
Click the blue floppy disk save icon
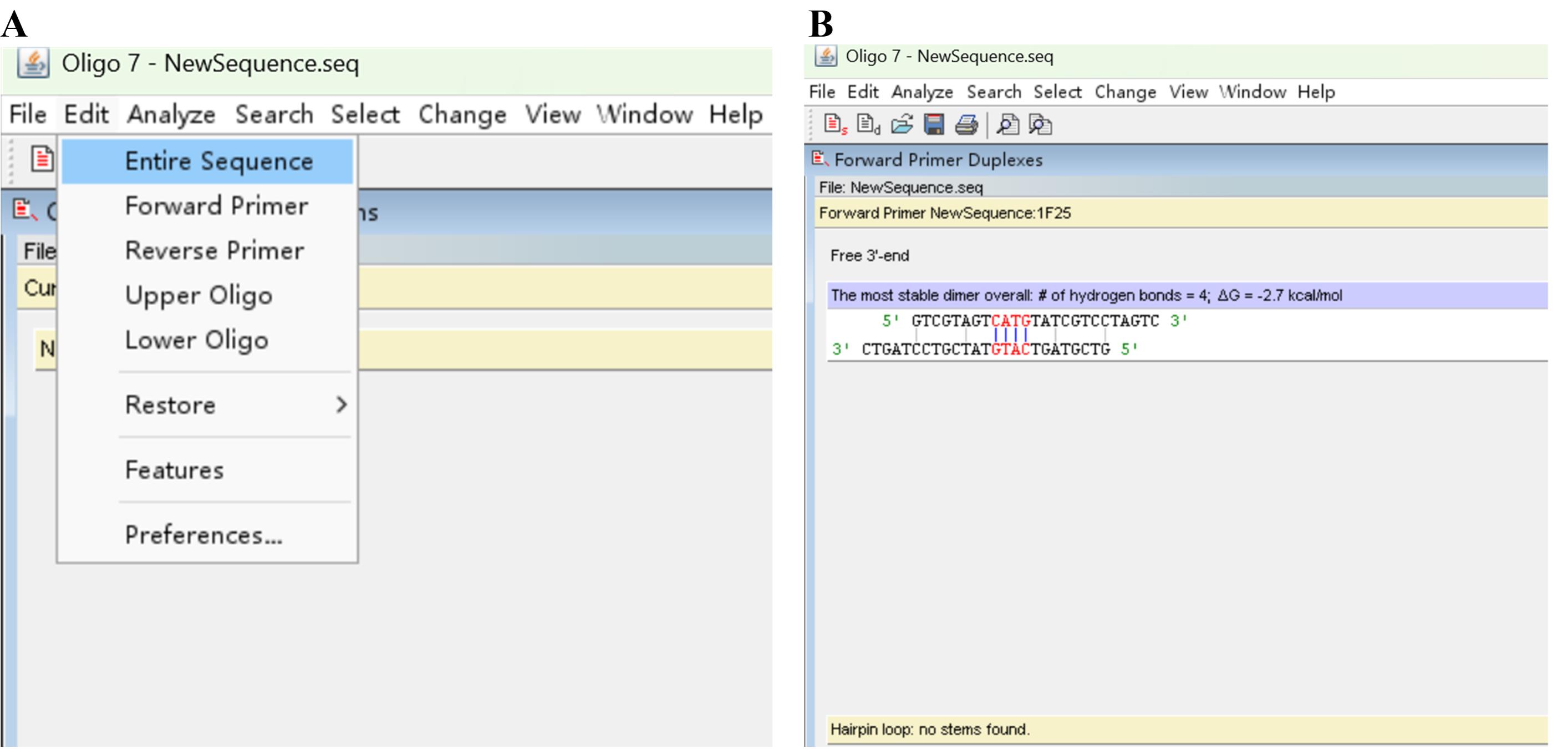point(934,124)
